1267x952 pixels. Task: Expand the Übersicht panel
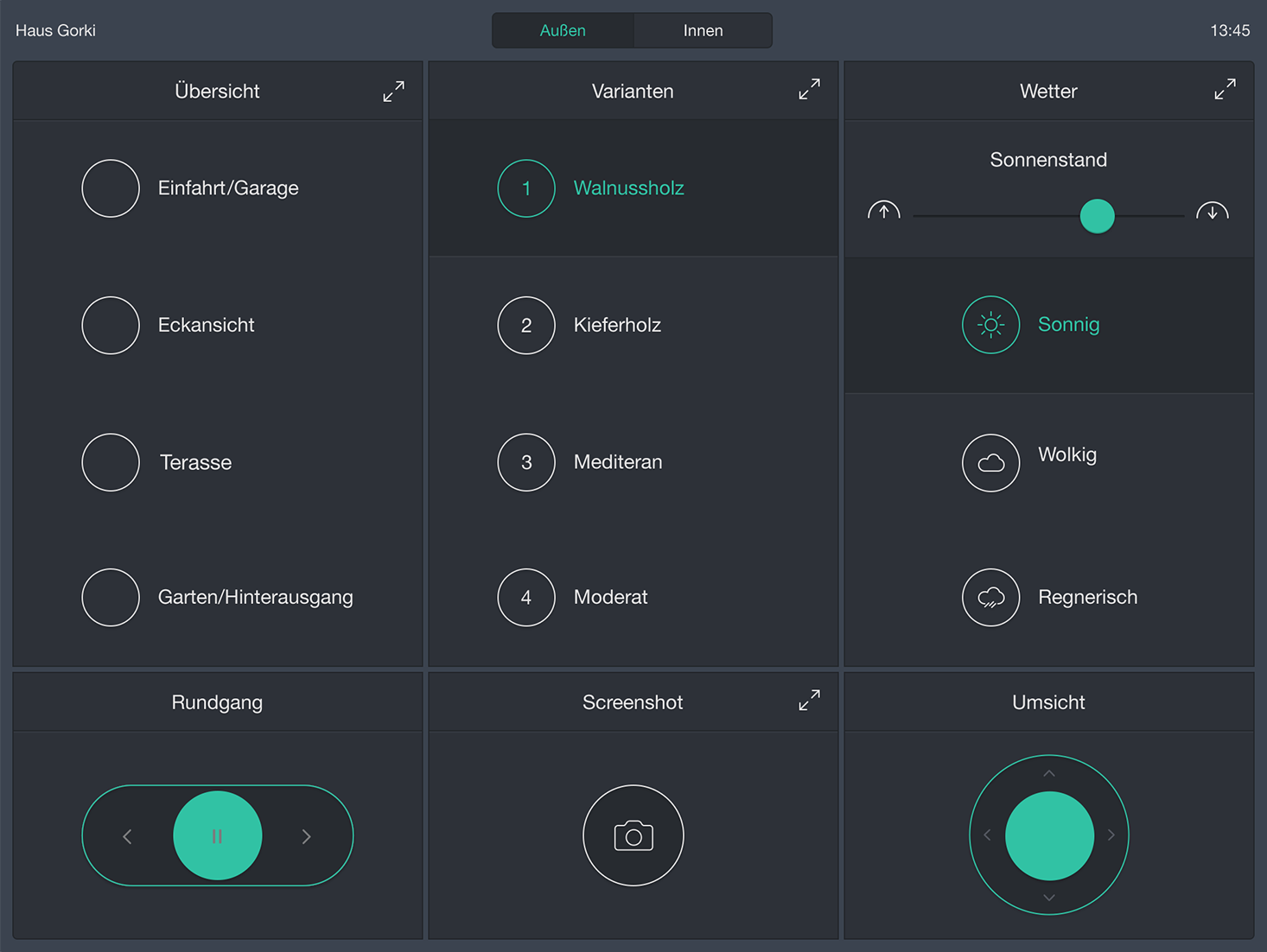[393, 91]
